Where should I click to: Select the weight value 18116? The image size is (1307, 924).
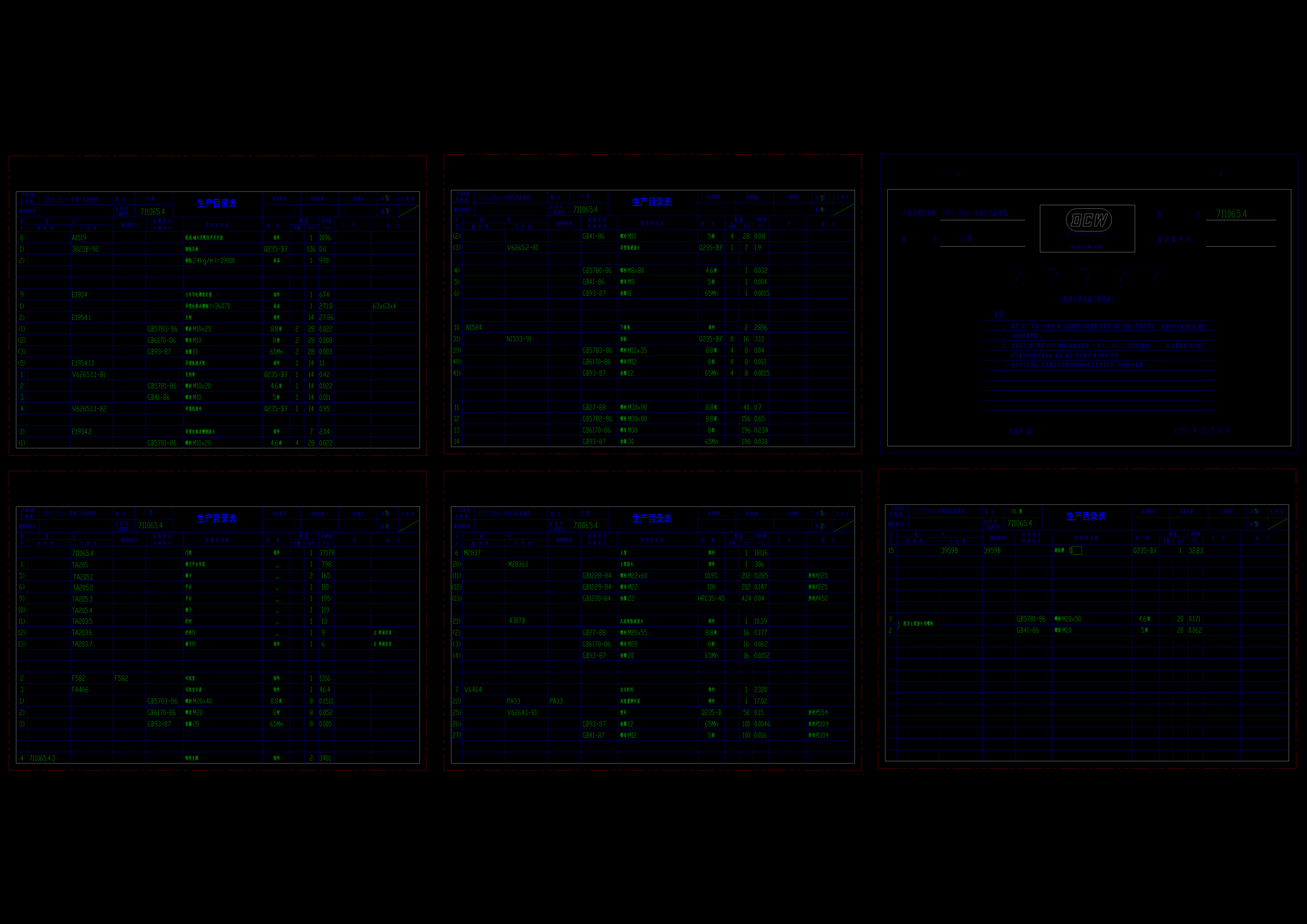click(761, 553)
